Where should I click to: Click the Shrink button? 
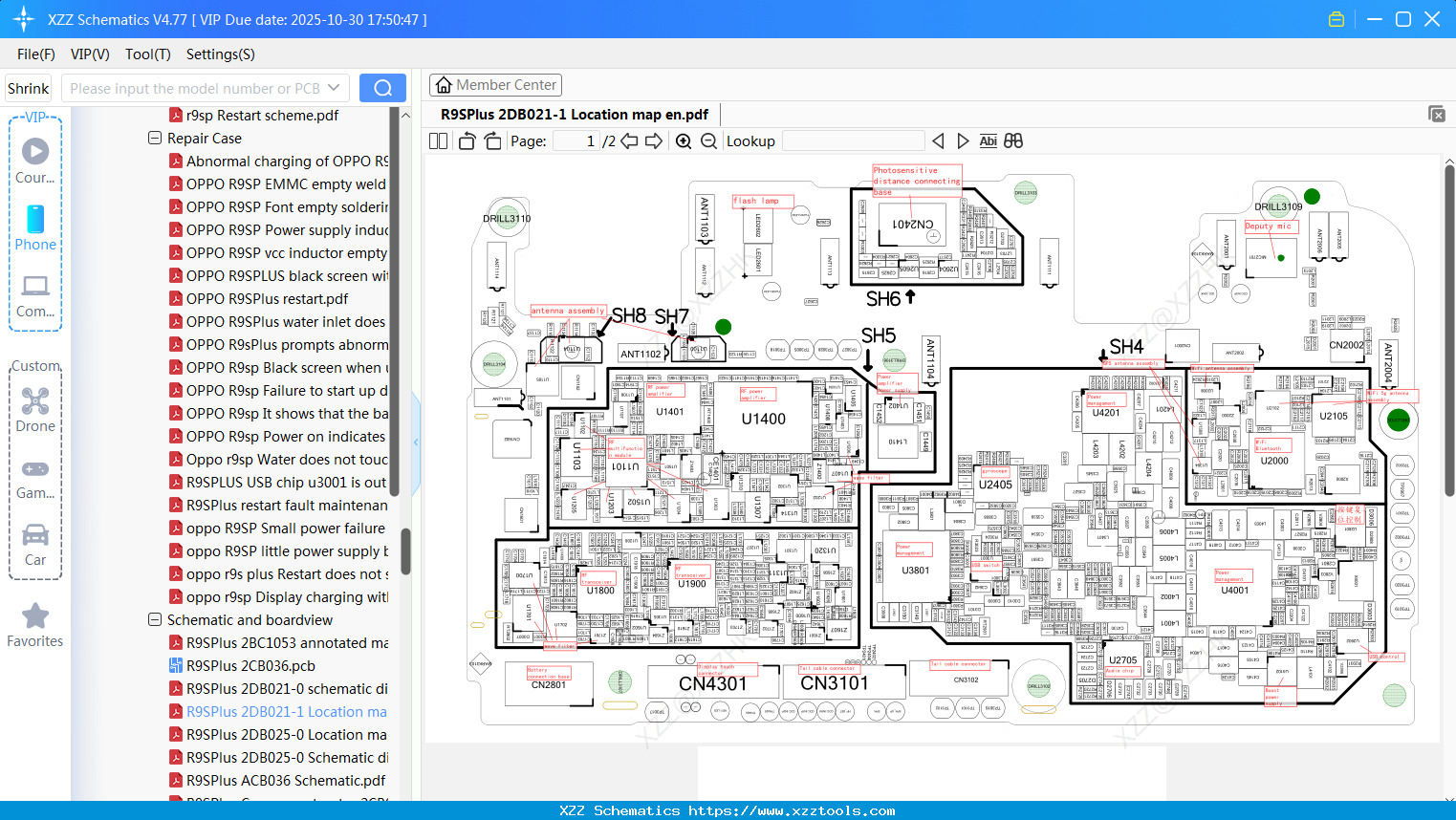(27, 87)
